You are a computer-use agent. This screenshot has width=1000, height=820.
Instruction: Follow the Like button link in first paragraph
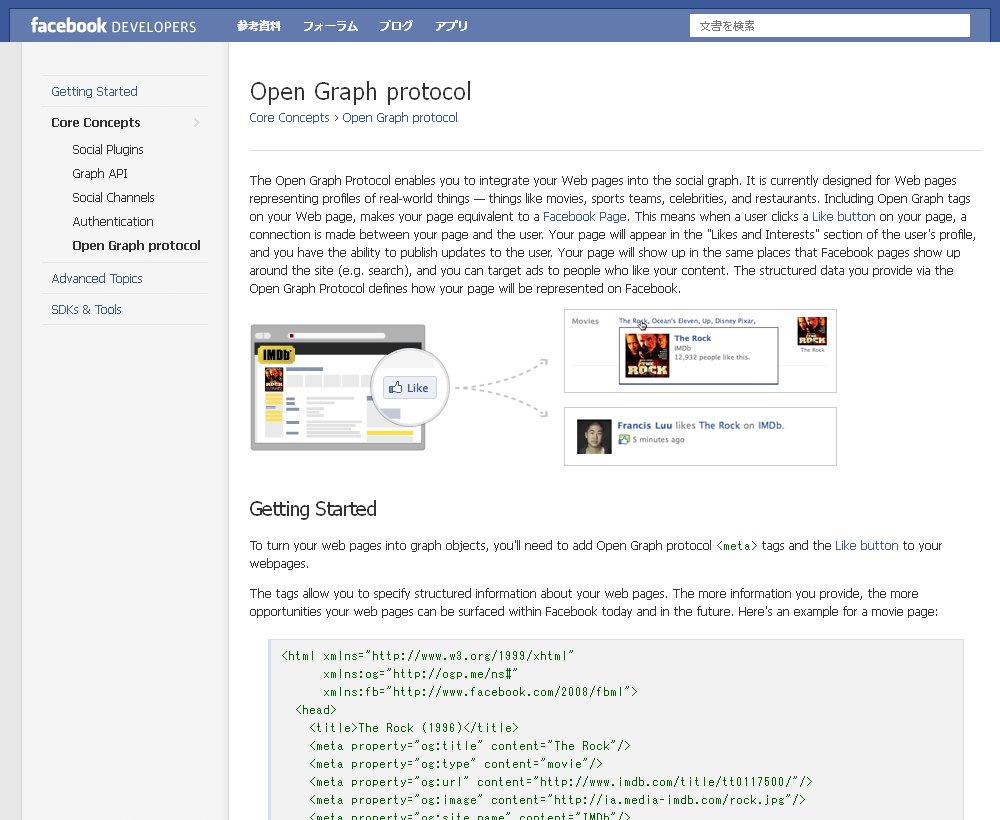coord(843,217)
